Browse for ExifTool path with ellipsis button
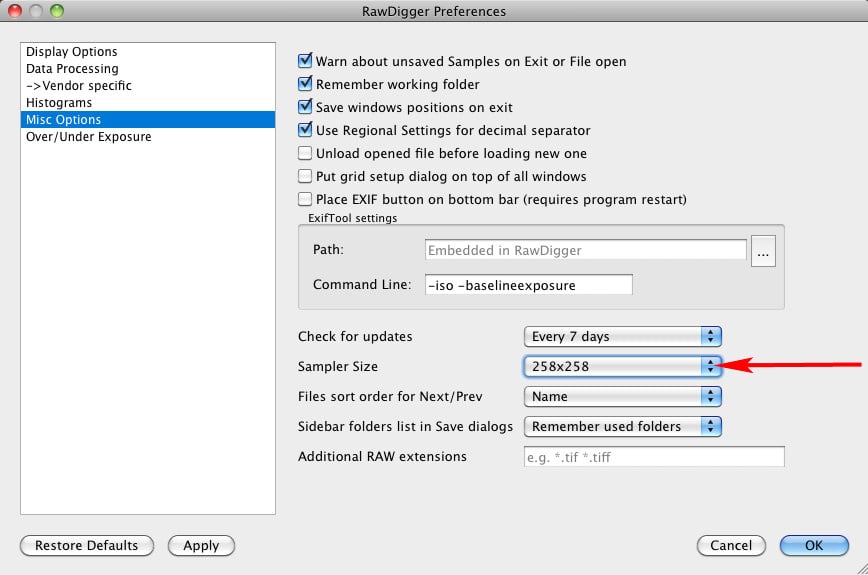 [x=763, y=251]
